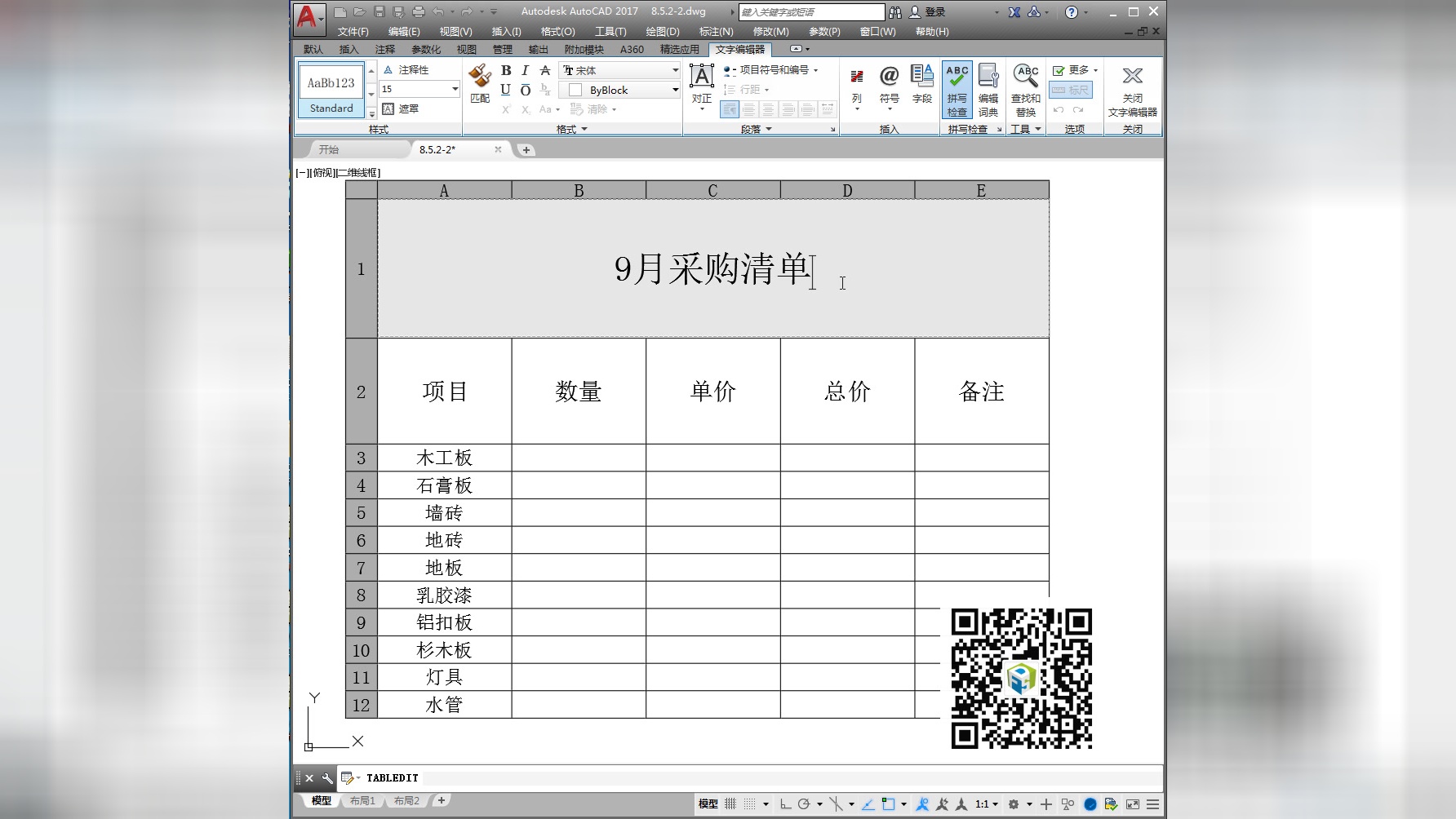Click the Plot/Print icon in quick access toolbar
The image size is (1456, 819).
pos(419,11)
